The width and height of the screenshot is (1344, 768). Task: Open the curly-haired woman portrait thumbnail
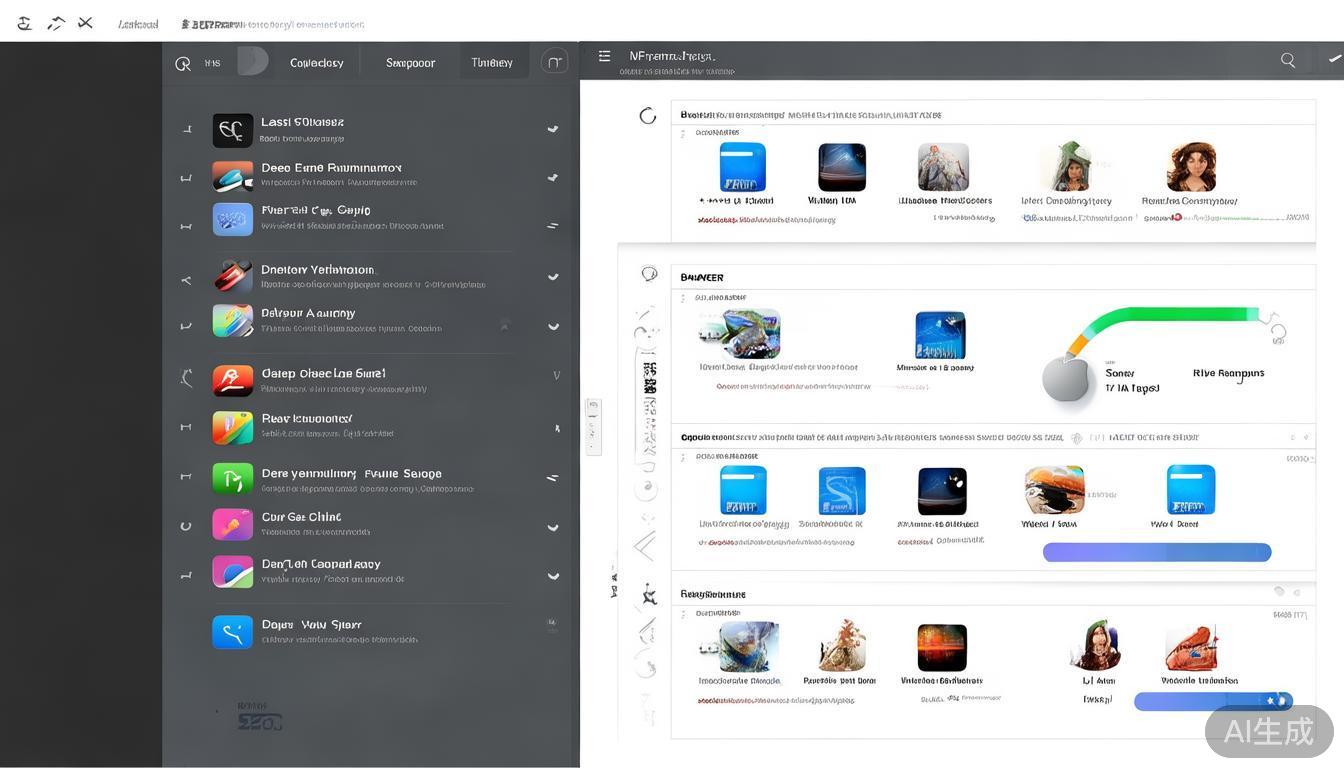(x=1190, y=167)
